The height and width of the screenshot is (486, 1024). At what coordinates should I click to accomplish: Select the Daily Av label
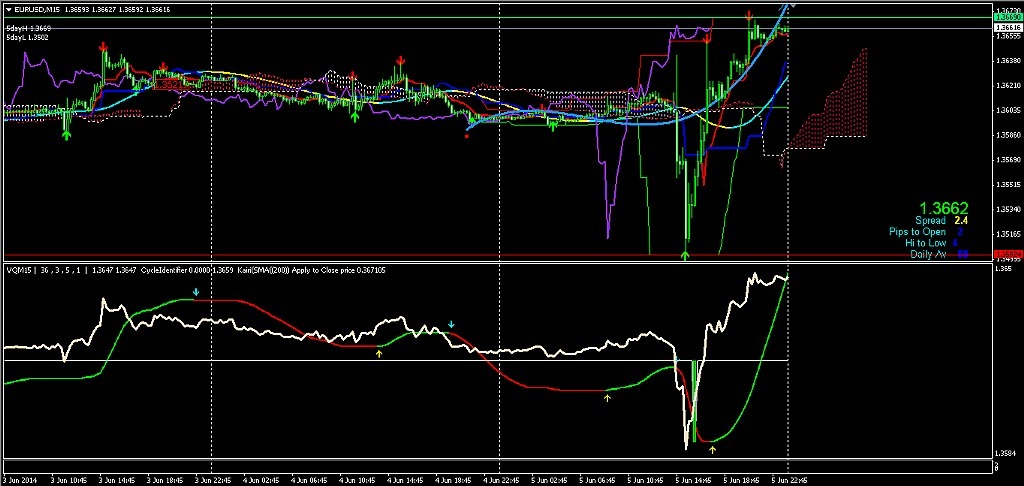coord(927,254)
